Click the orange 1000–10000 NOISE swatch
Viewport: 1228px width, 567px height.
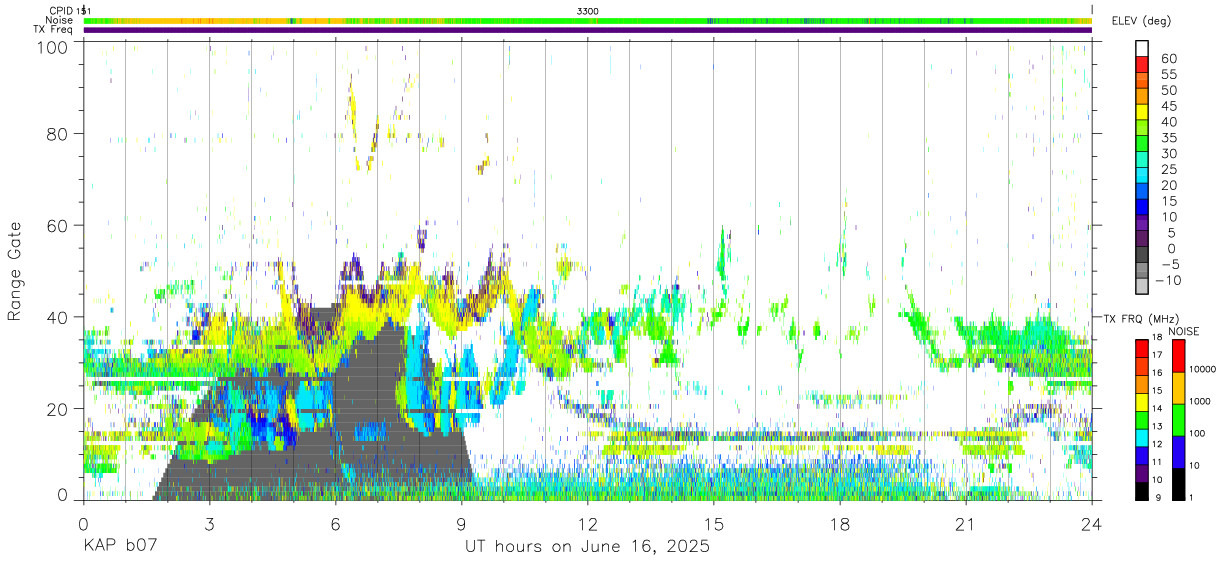coord(1178,387)
